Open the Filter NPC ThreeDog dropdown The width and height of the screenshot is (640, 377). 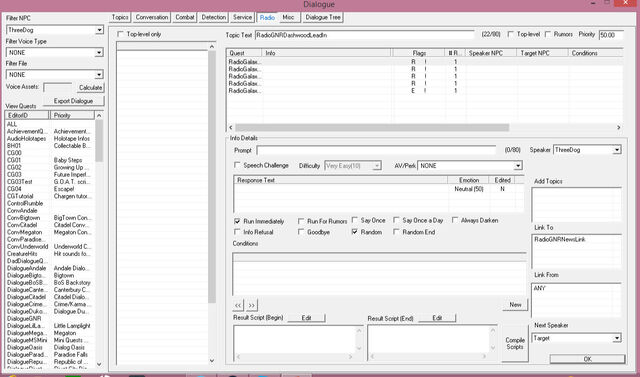click(99, 30)
